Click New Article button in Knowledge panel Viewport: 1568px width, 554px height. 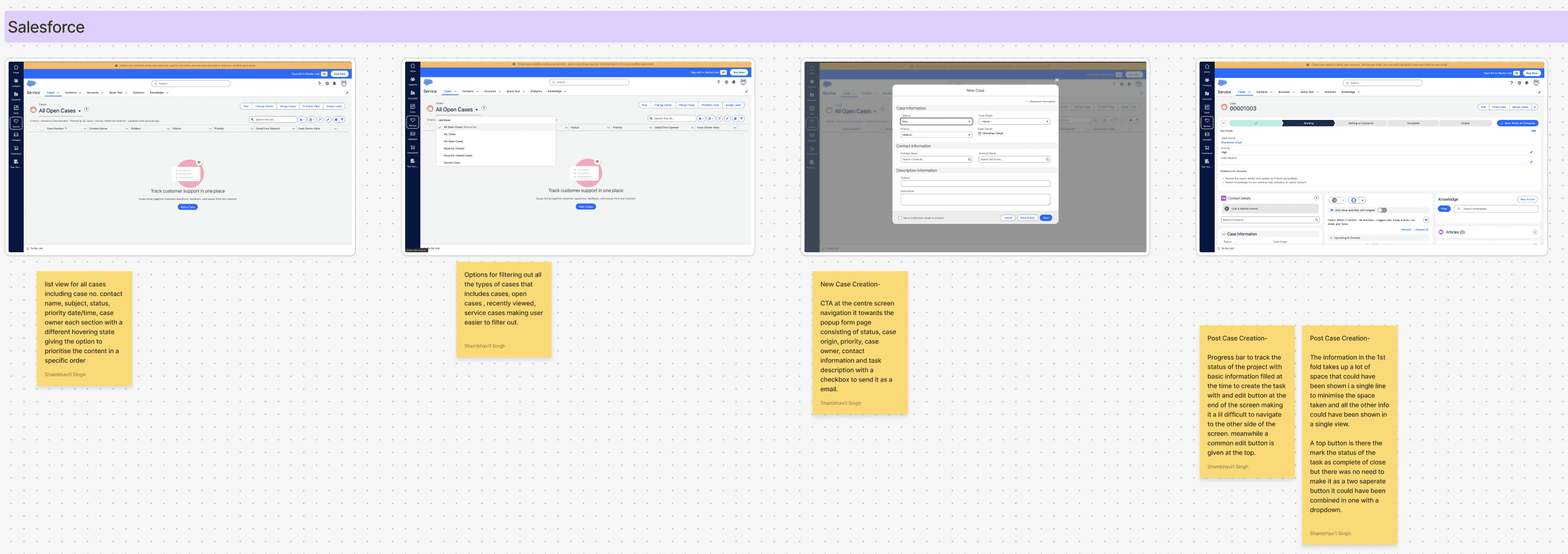[1527, 200]
